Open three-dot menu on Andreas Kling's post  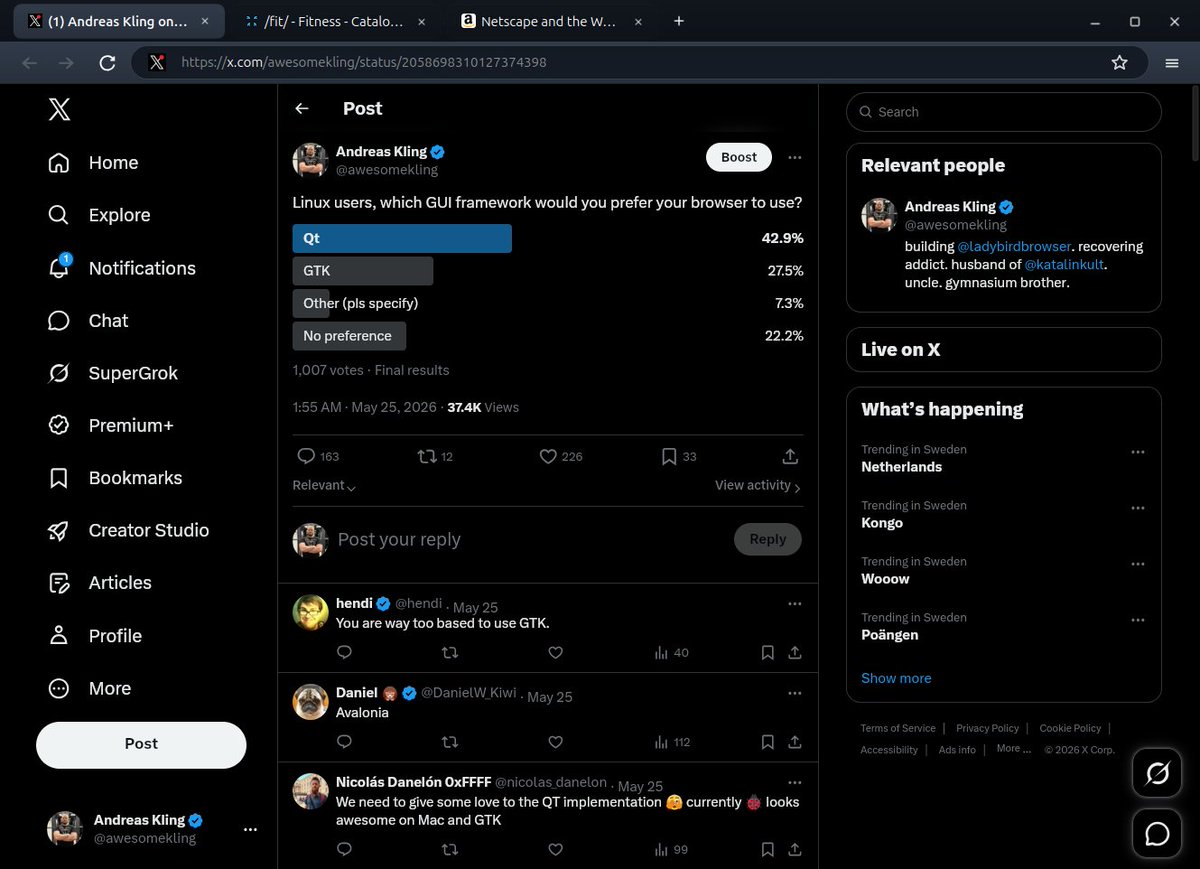(795, 157)
